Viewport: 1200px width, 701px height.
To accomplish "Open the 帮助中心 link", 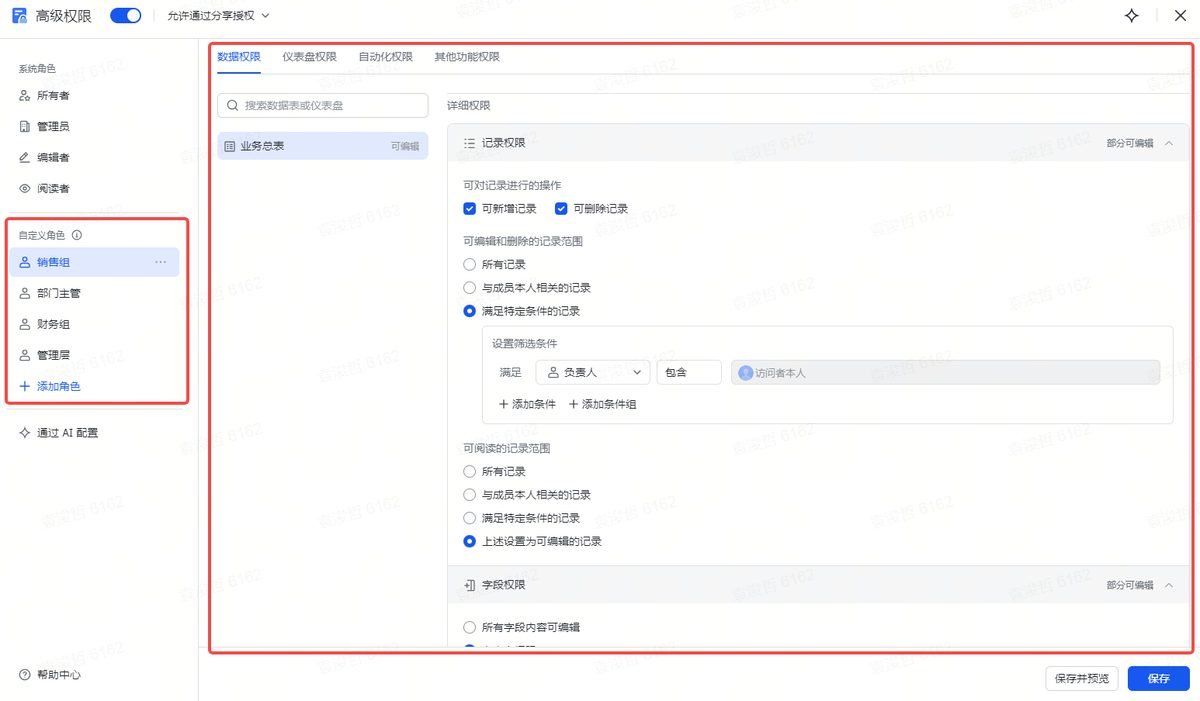I will [50, 675].
